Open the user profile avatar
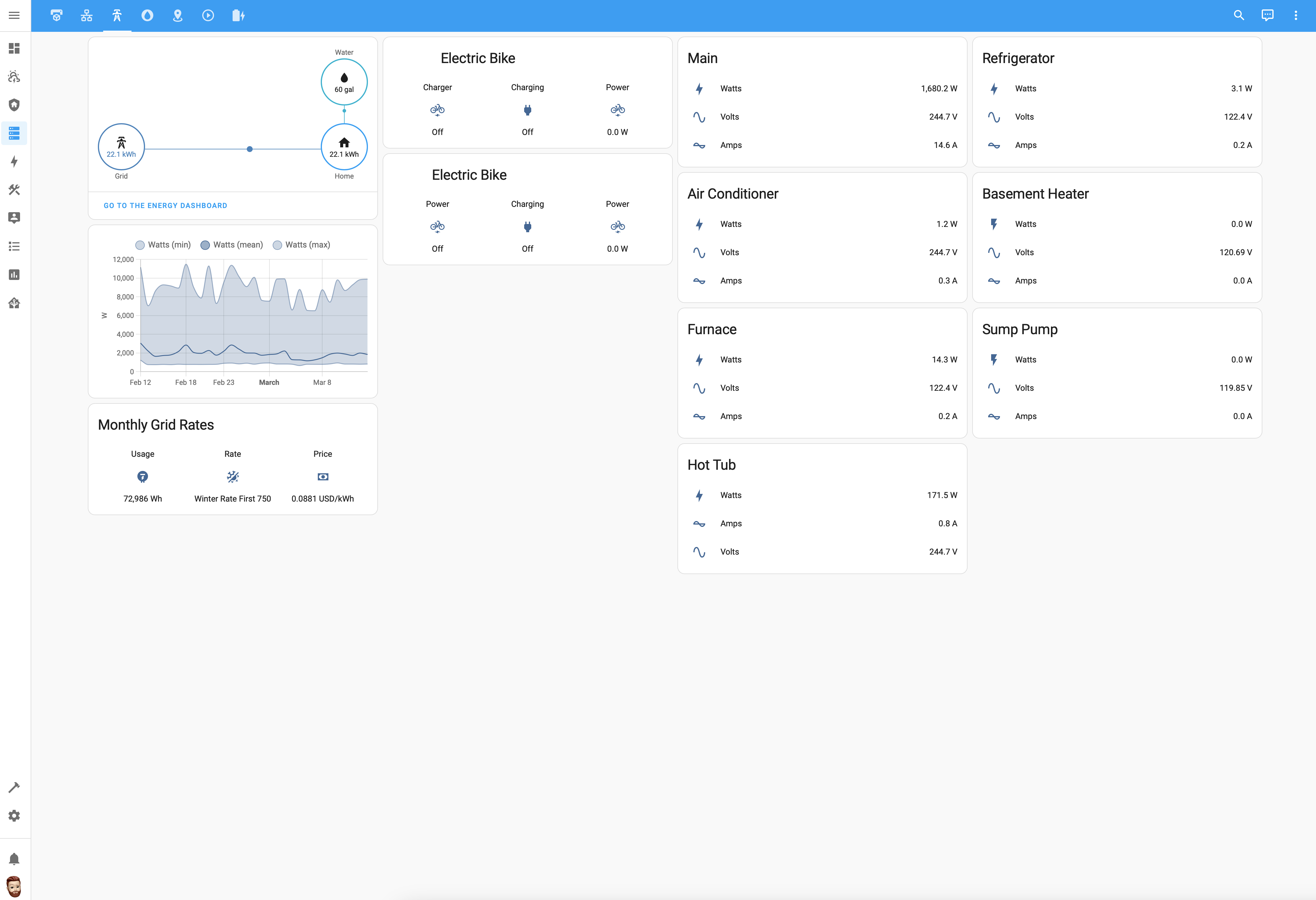Viewport: 1316px width, 900px height. [x=14, y=886]
